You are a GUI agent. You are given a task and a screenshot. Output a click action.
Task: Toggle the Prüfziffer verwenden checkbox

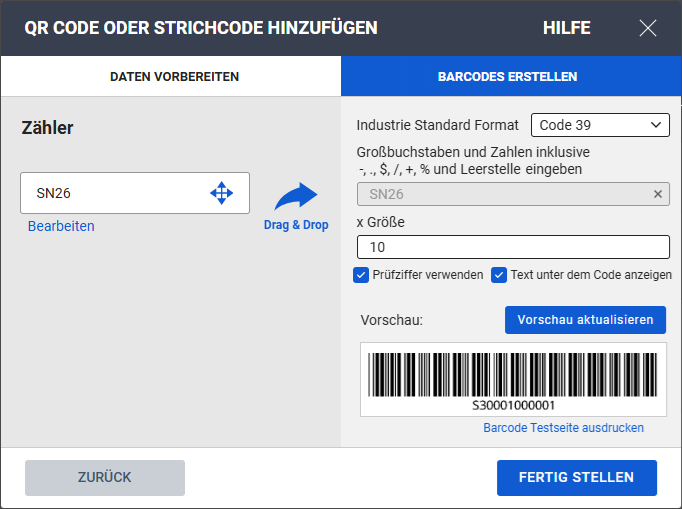pos(361,275)
